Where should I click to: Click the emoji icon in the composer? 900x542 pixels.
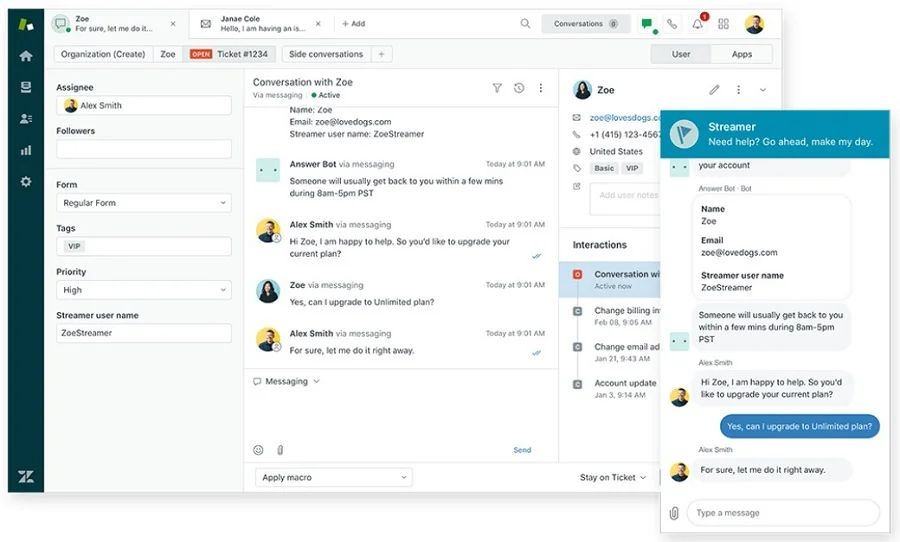[258, 450]
